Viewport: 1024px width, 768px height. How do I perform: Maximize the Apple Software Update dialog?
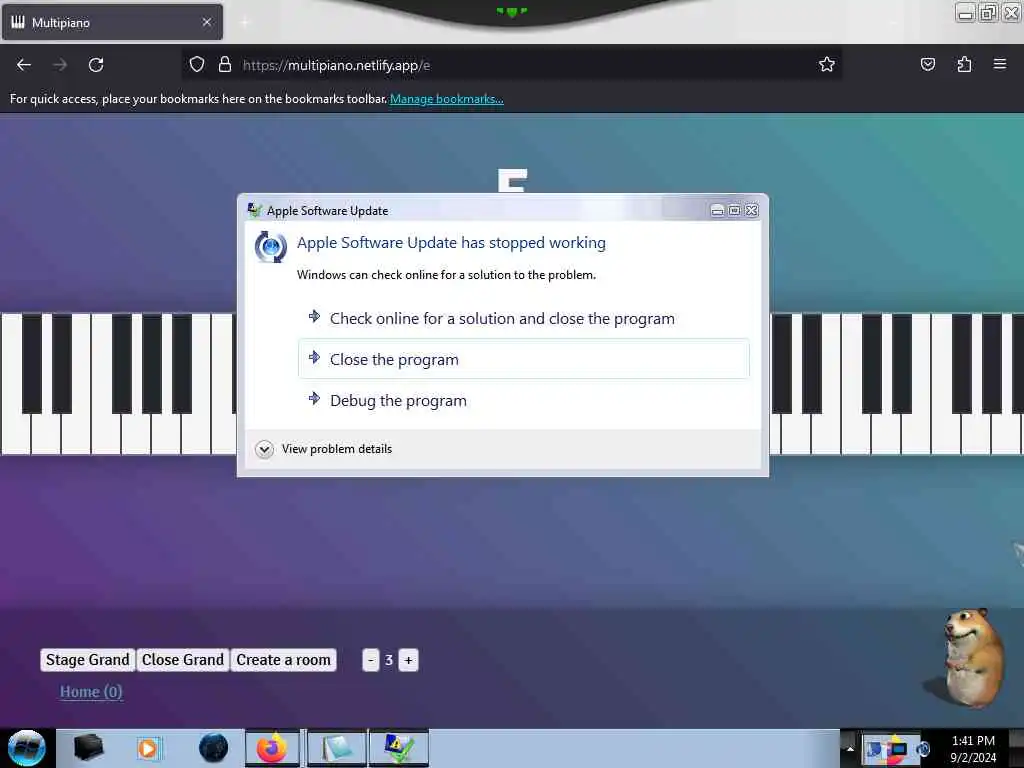[x=734, y=210]
